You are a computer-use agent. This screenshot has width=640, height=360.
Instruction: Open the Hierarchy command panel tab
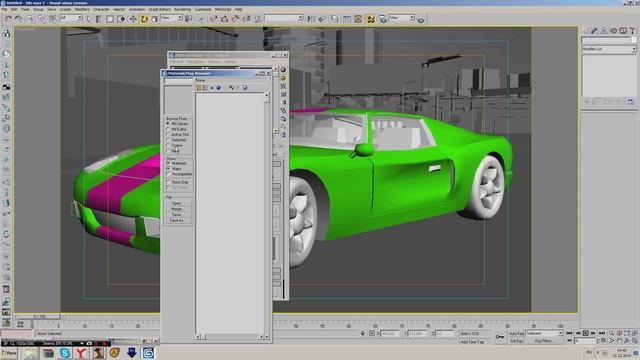point(604,31)
